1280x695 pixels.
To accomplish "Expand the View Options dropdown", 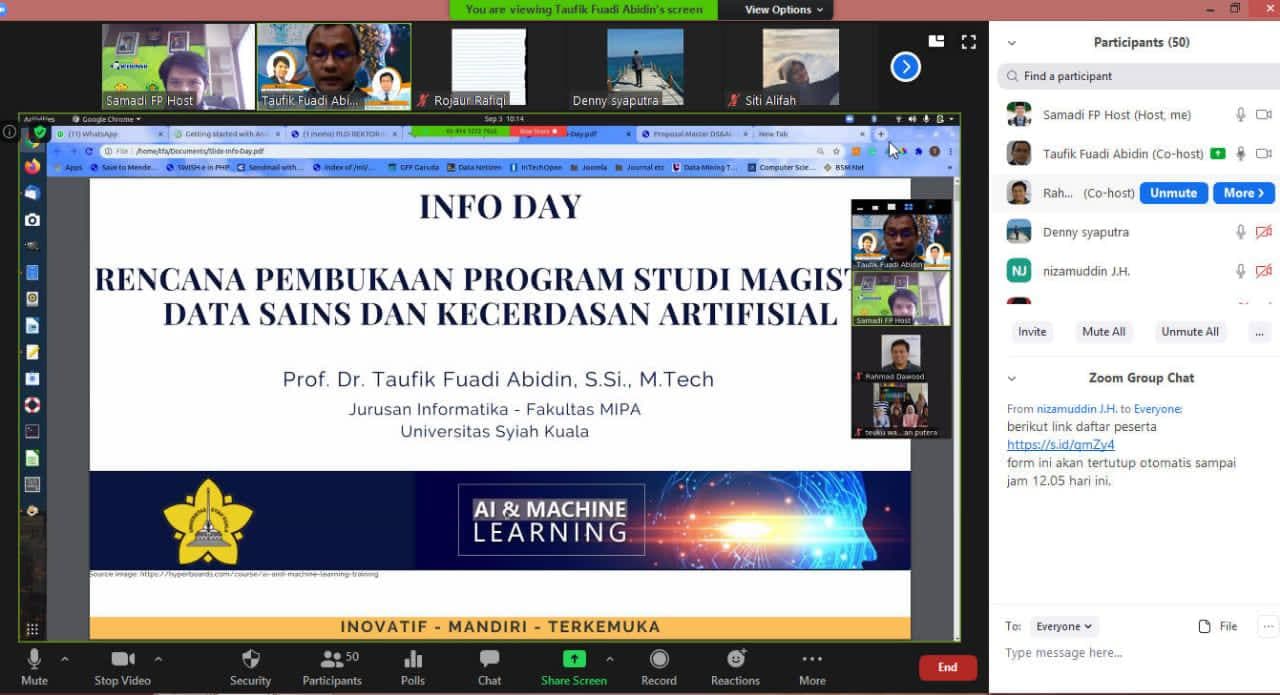I will coord(784,10).
